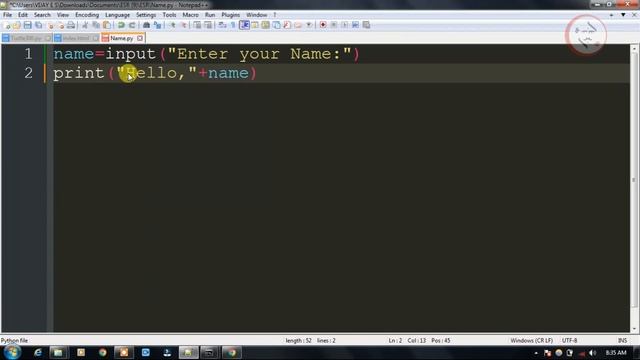Open the Encoding menu
Viewport: 640px width, 360px height.
(x=87, y=15)
